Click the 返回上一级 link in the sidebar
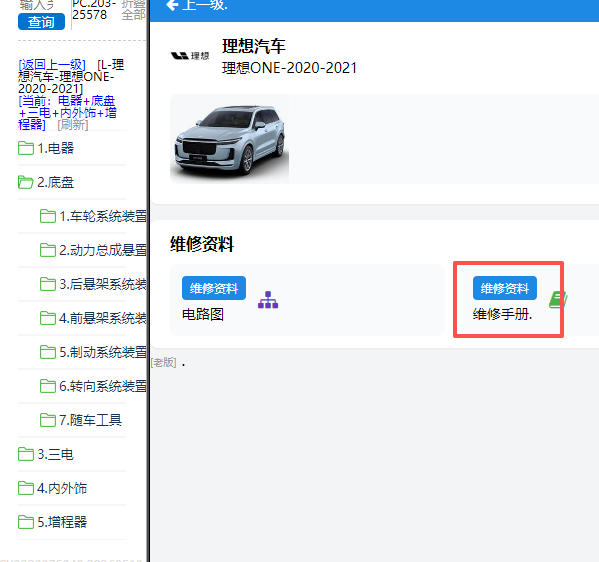Viewport: 599px width, 562px height. coord(52,65)
